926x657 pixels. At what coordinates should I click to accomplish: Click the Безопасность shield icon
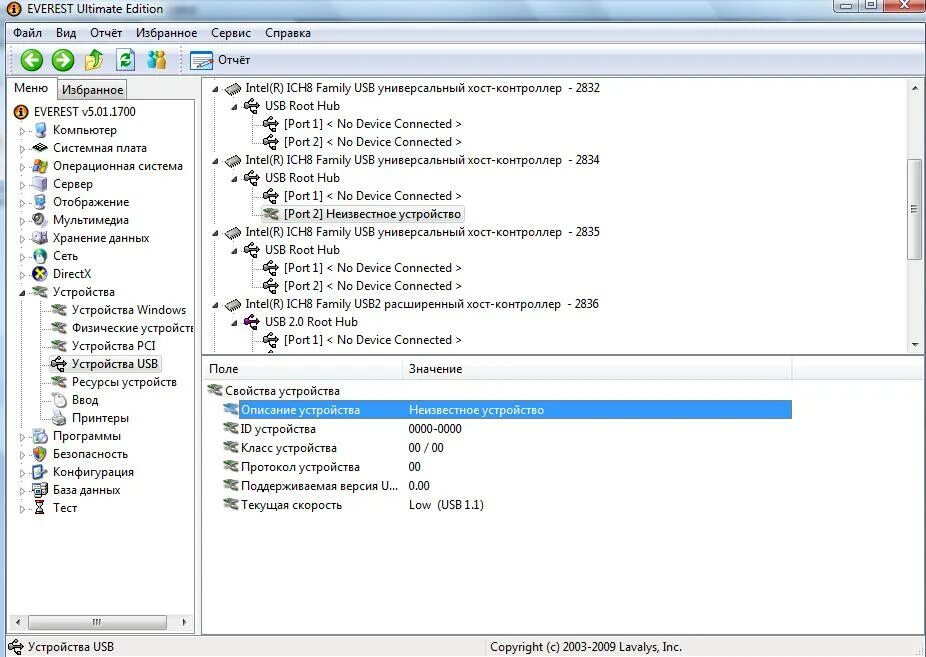41,453
